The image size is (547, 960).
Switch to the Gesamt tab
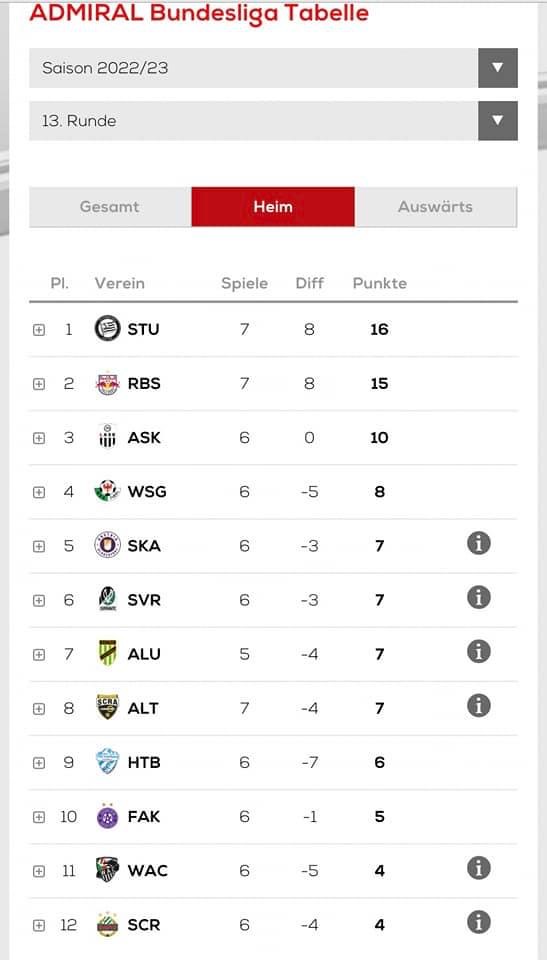pyautogui.click(x=110, y=207)
